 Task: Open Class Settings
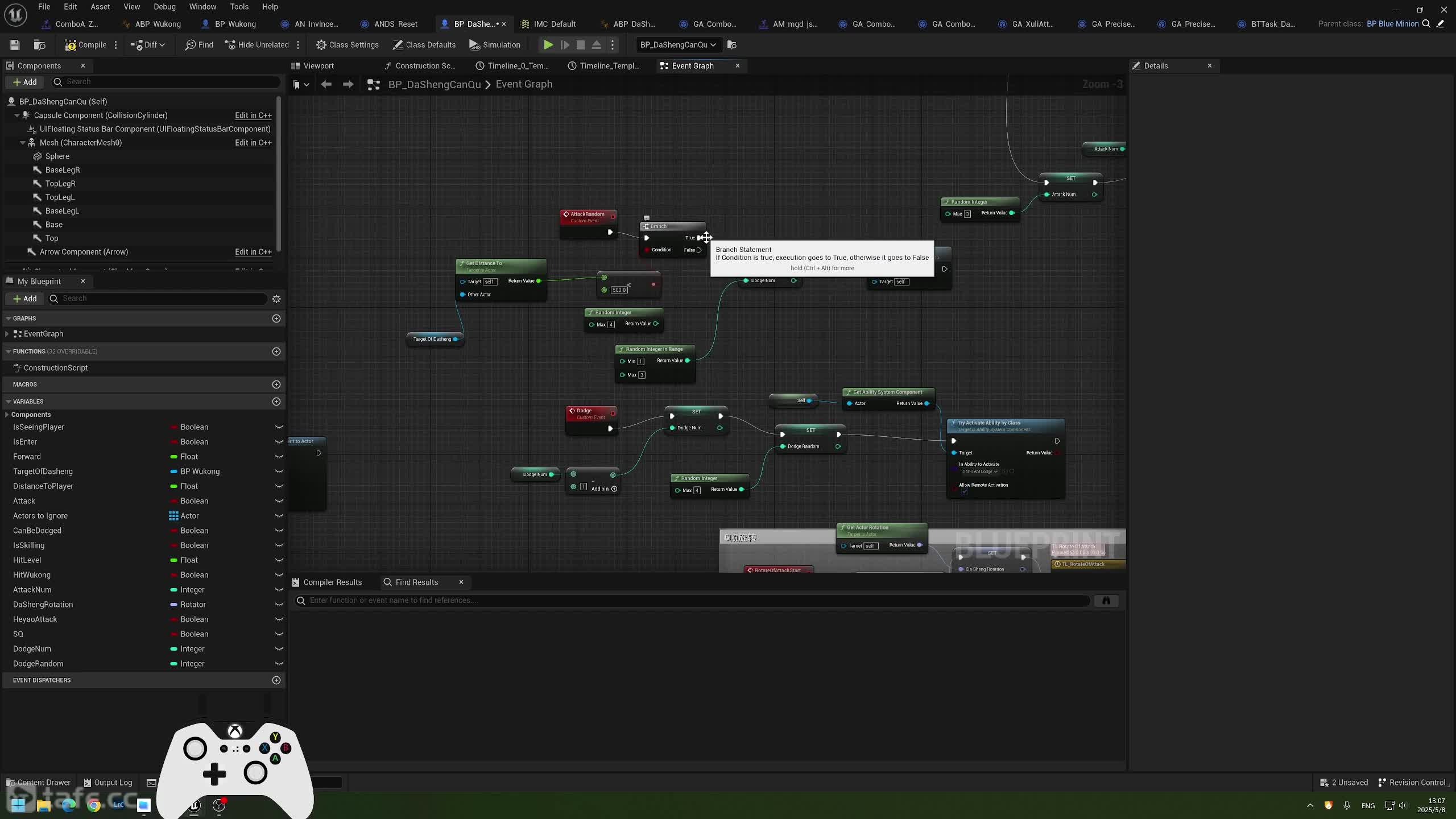(347, 45)
